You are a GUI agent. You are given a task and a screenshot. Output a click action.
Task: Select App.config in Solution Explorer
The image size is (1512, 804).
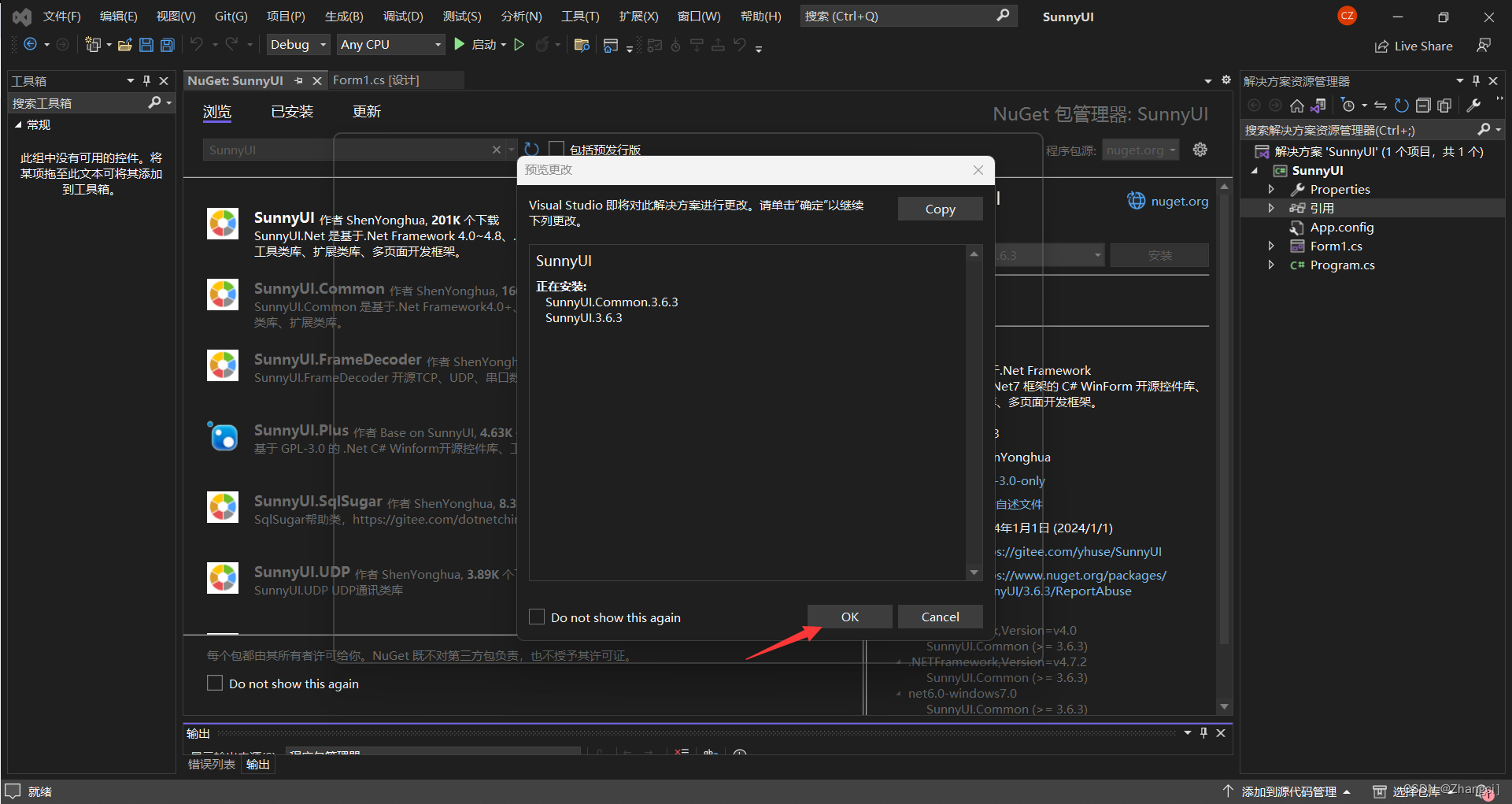1341,227
